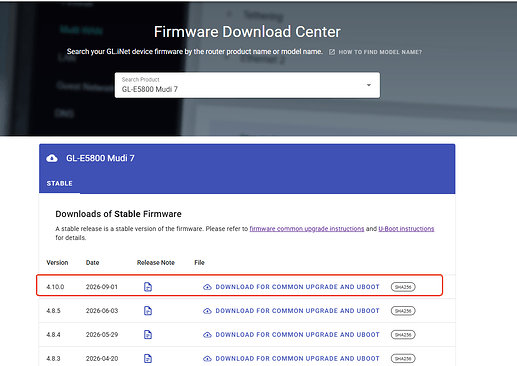Click the cloud icon beside GL-E5800 Mudi 7 header
Viewport: 517px width, 366px height.
point(52,158)
